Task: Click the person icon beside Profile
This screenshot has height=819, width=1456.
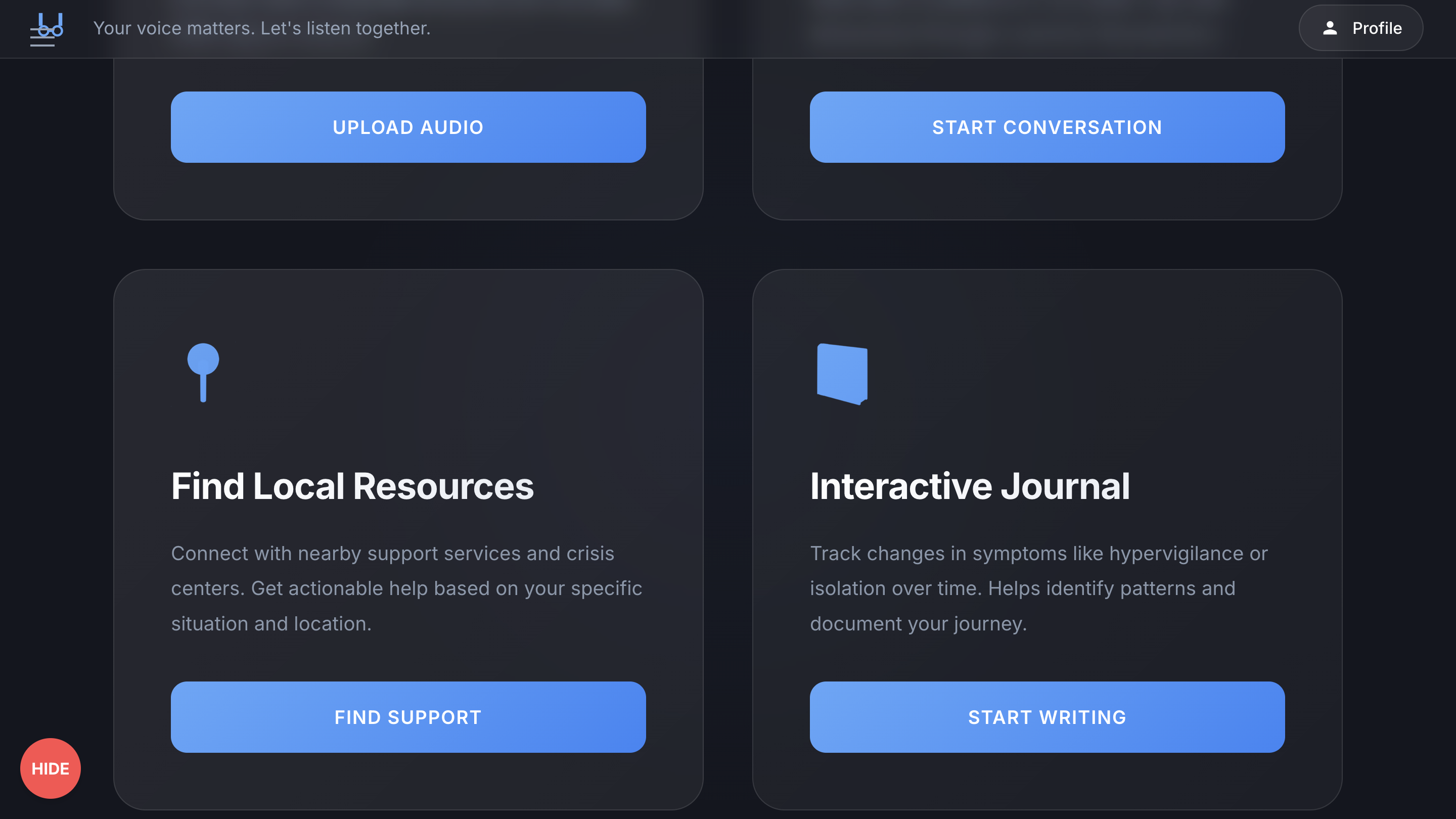Action: point(1330,28)
